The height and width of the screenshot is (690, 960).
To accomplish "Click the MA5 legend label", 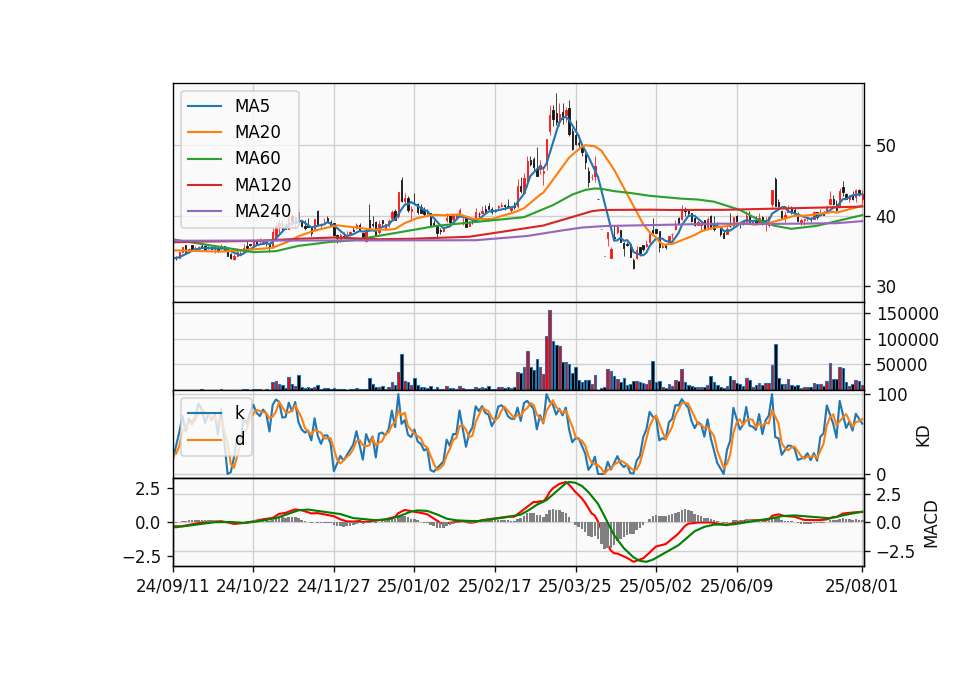I will click(x=252, y=106).
